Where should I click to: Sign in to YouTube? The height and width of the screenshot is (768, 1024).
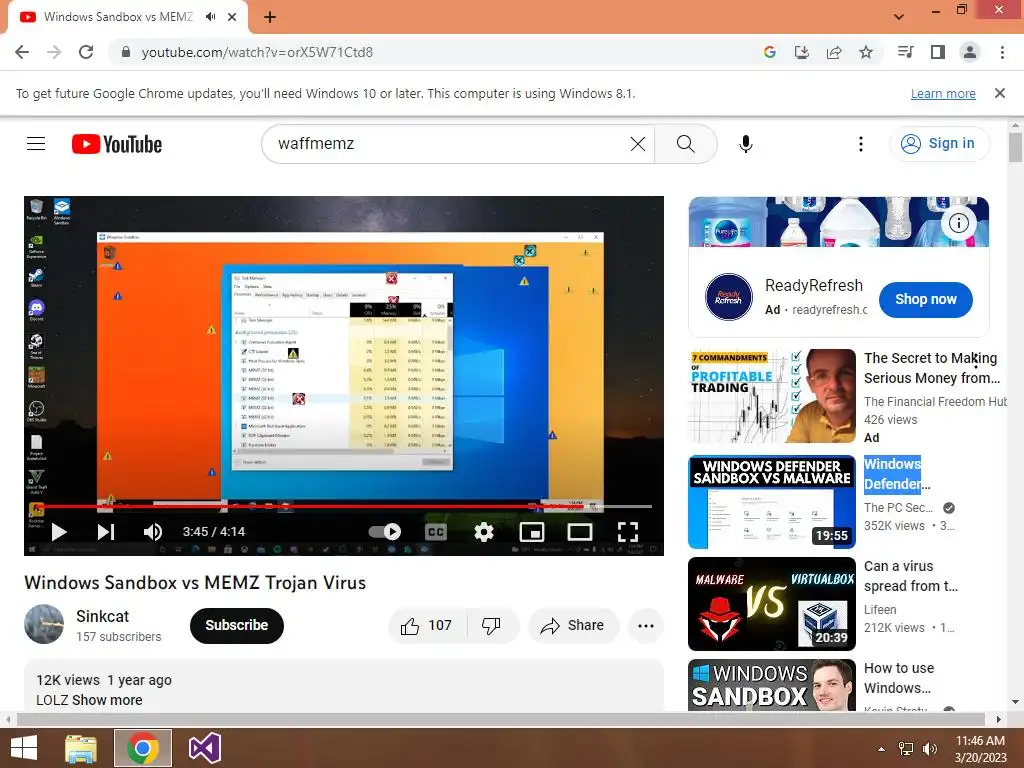pos(938,144)
